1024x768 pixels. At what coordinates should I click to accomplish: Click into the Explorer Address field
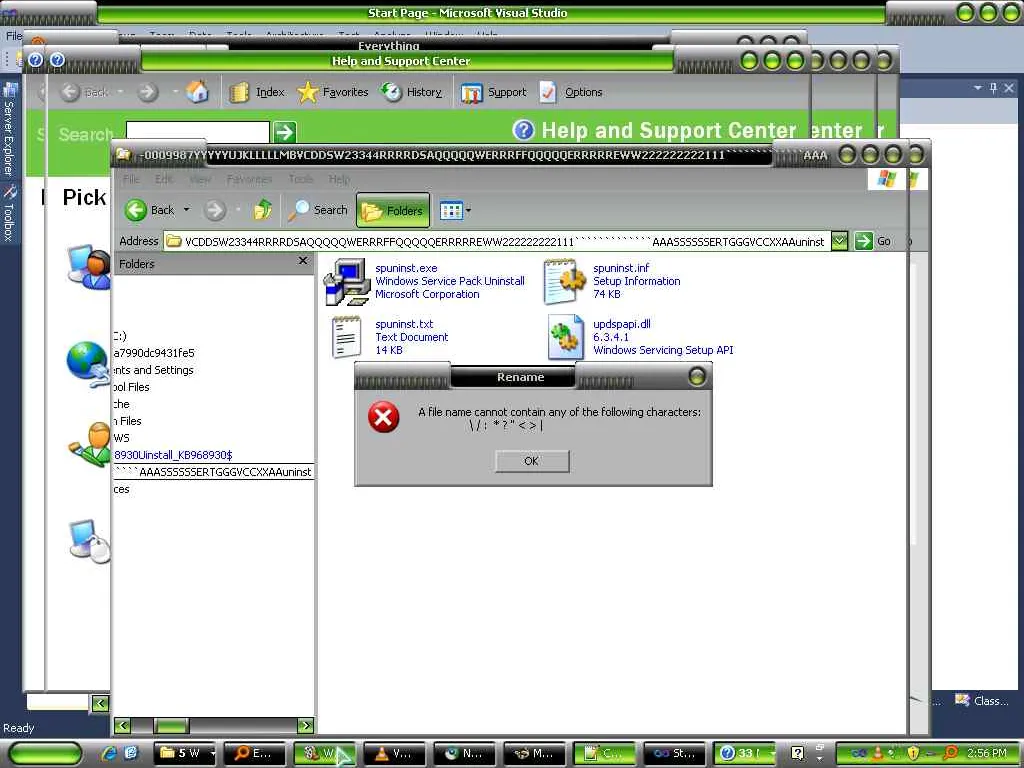coord(498,242)
